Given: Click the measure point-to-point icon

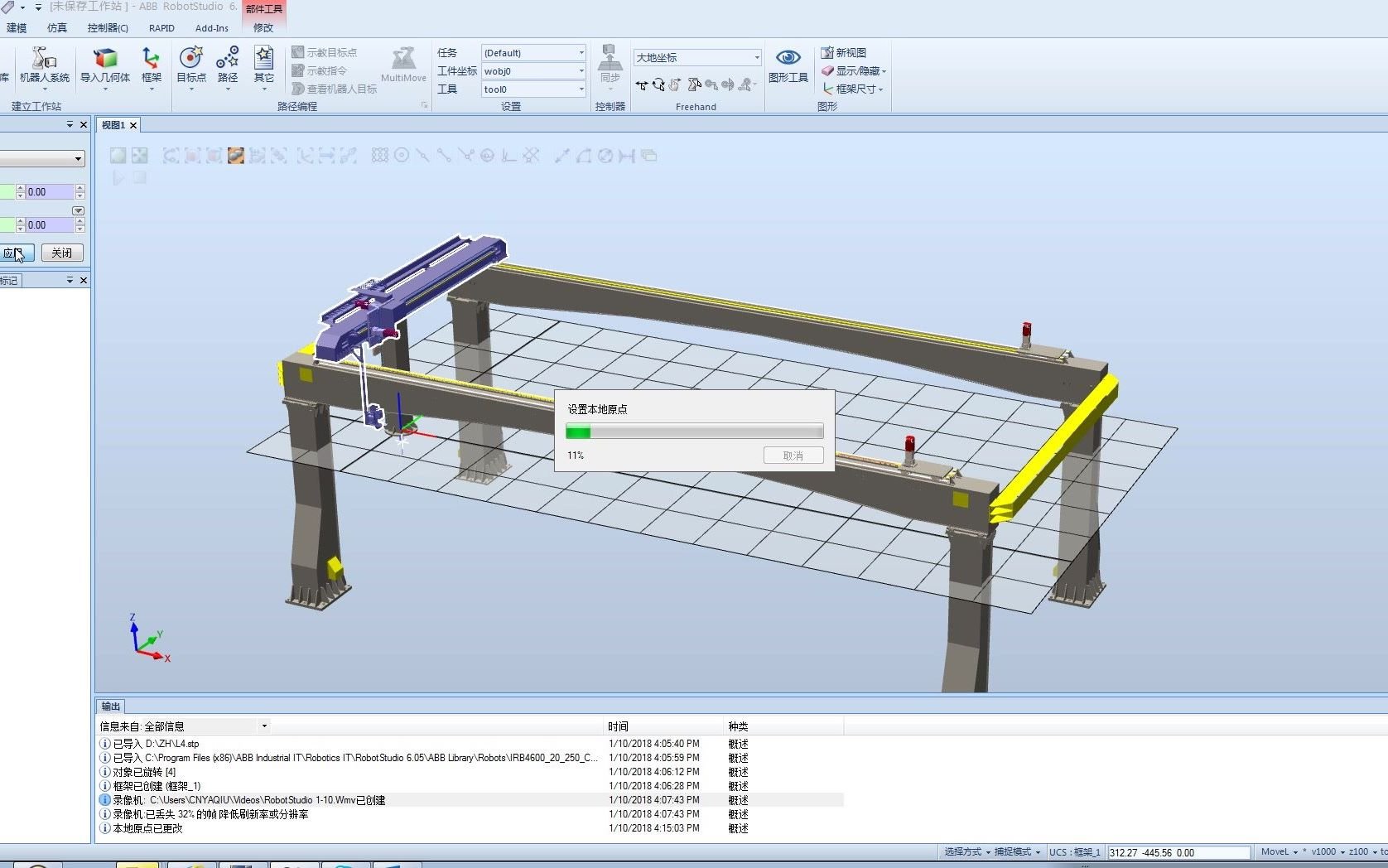Looking at the screenshot, I should (562, 155).
